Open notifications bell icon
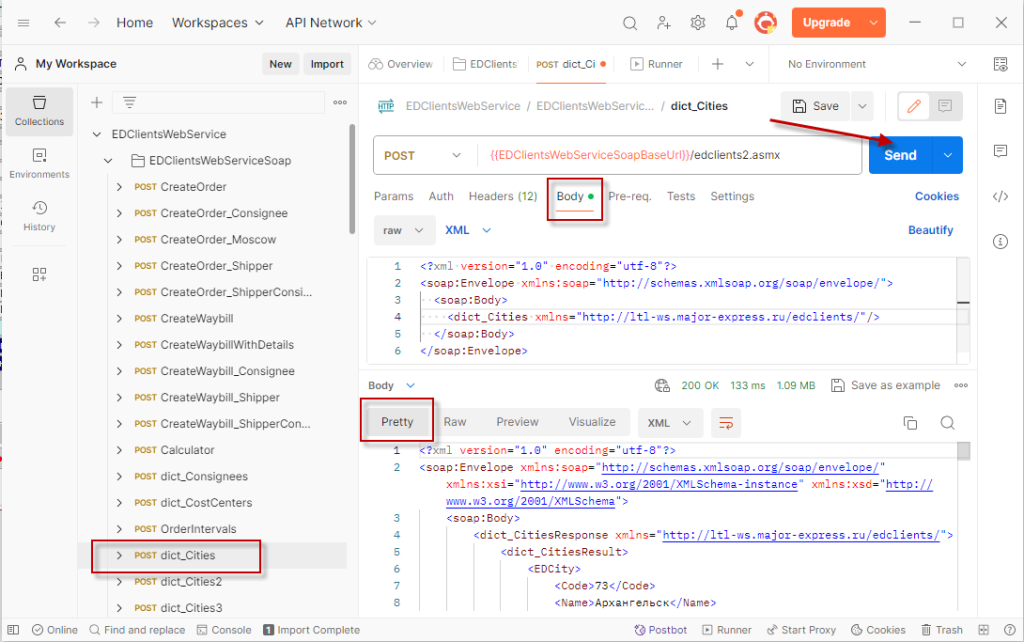Image resolution: width=1024 pixels, height=642 pixels. tap(731, 24)
